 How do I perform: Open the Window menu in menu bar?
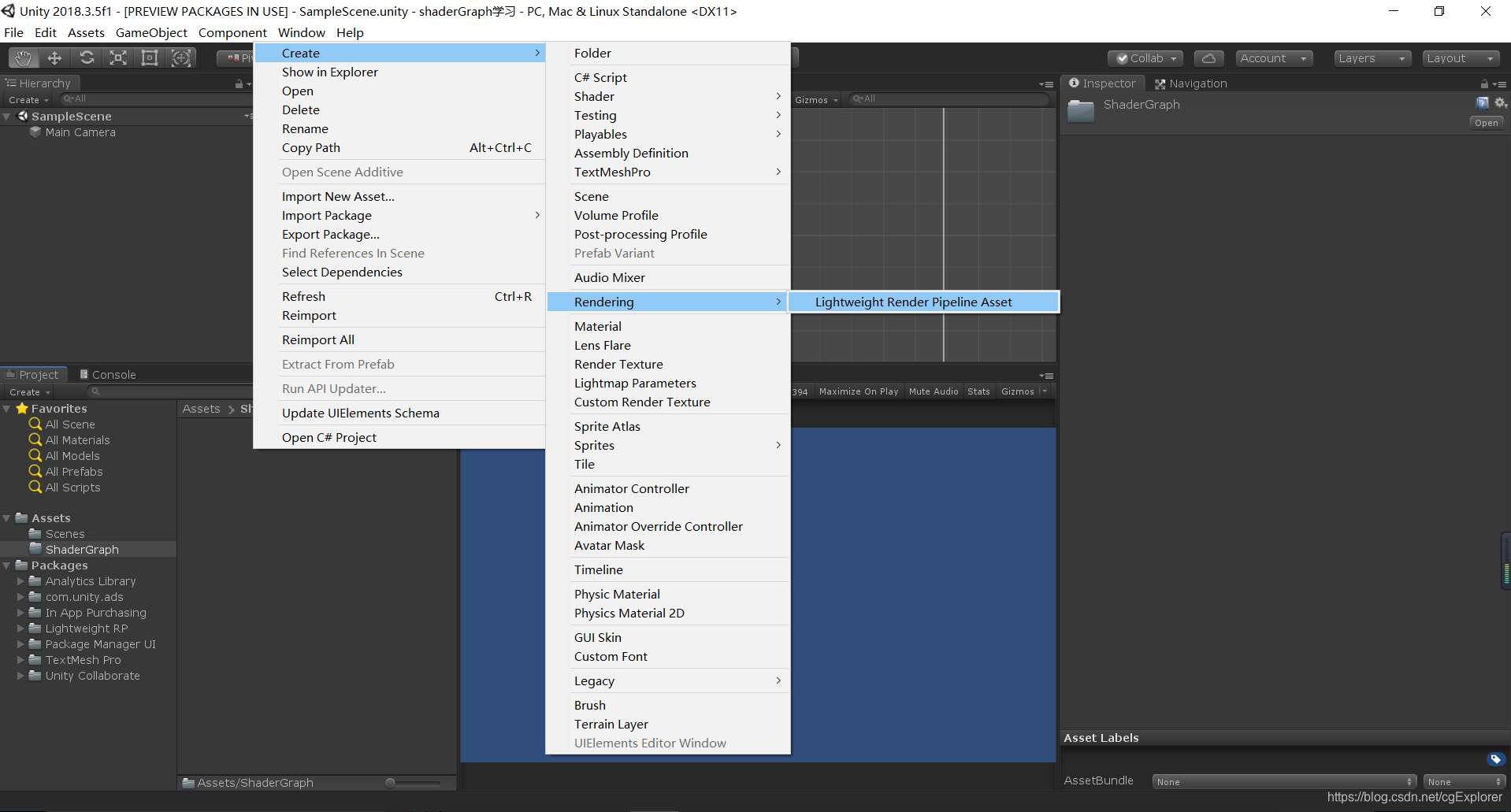(x=301, y=33)
